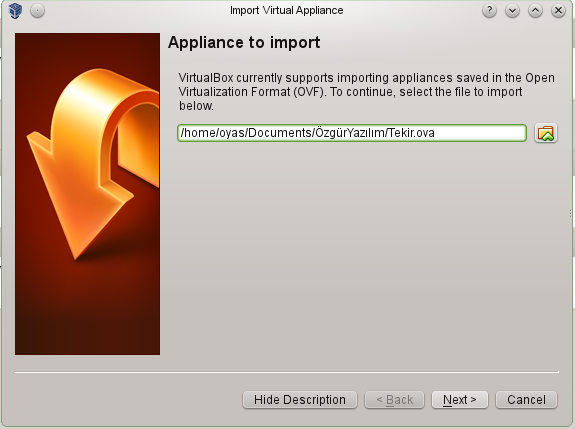Focus the Tekir.ova file path field

(352, 133)
